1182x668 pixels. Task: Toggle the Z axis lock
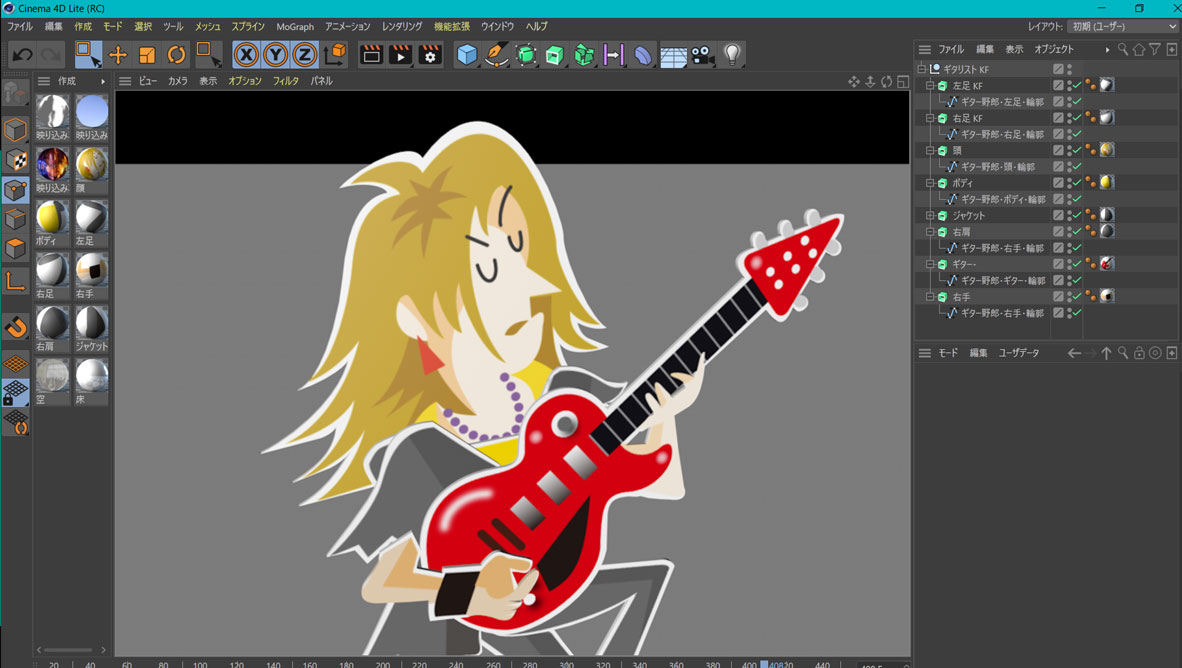[304, 55]
